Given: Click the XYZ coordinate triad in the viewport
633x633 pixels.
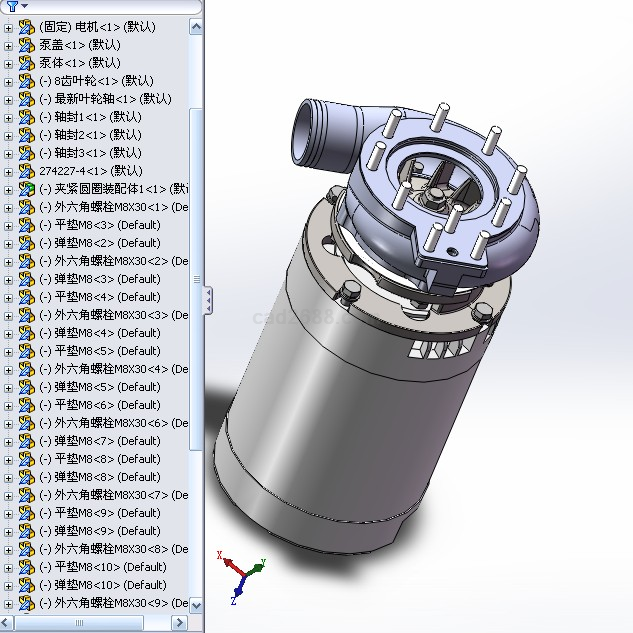Looking at the screenshot, I should pyautogui.click(x=240, y=574).
